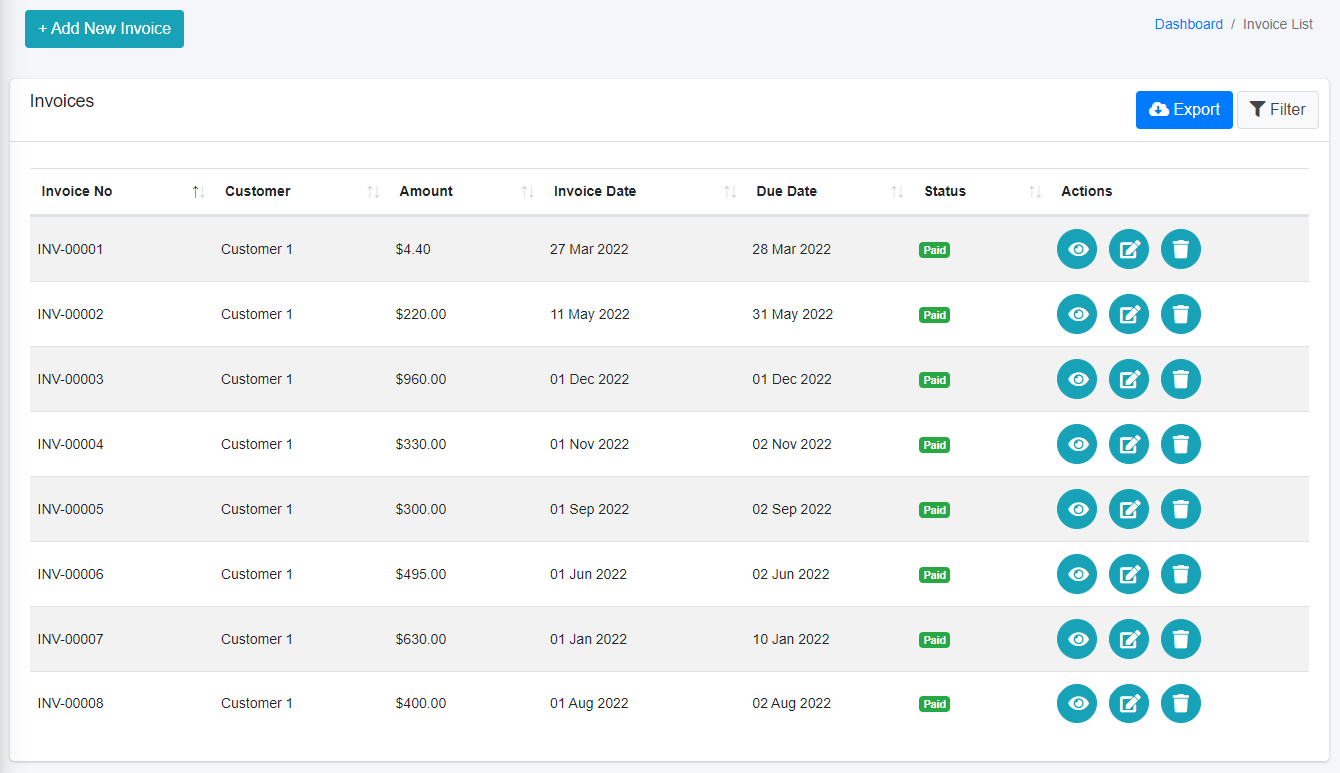Viewport: 1340px width, 773px height.
Task: Delete invoice INV-00003
Action: [1181, 379]
